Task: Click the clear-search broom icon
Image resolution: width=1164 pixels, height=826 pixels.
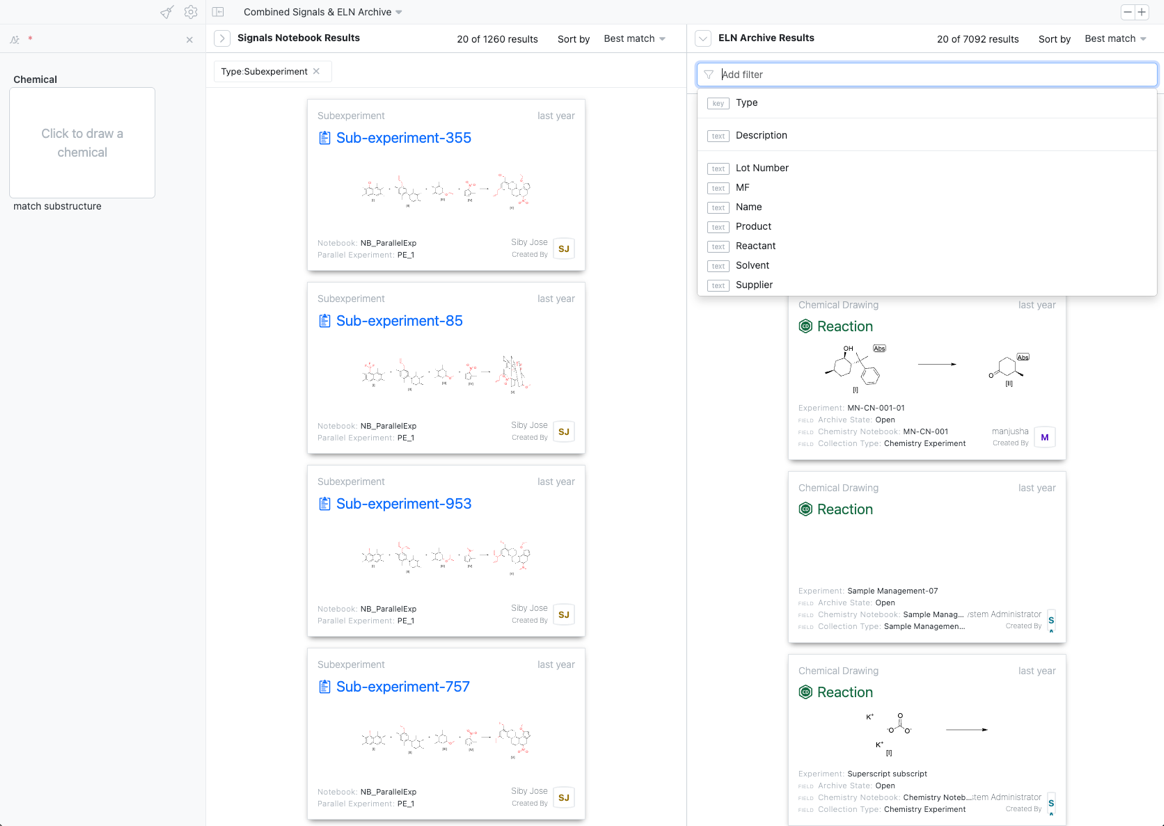Action: 167,12
